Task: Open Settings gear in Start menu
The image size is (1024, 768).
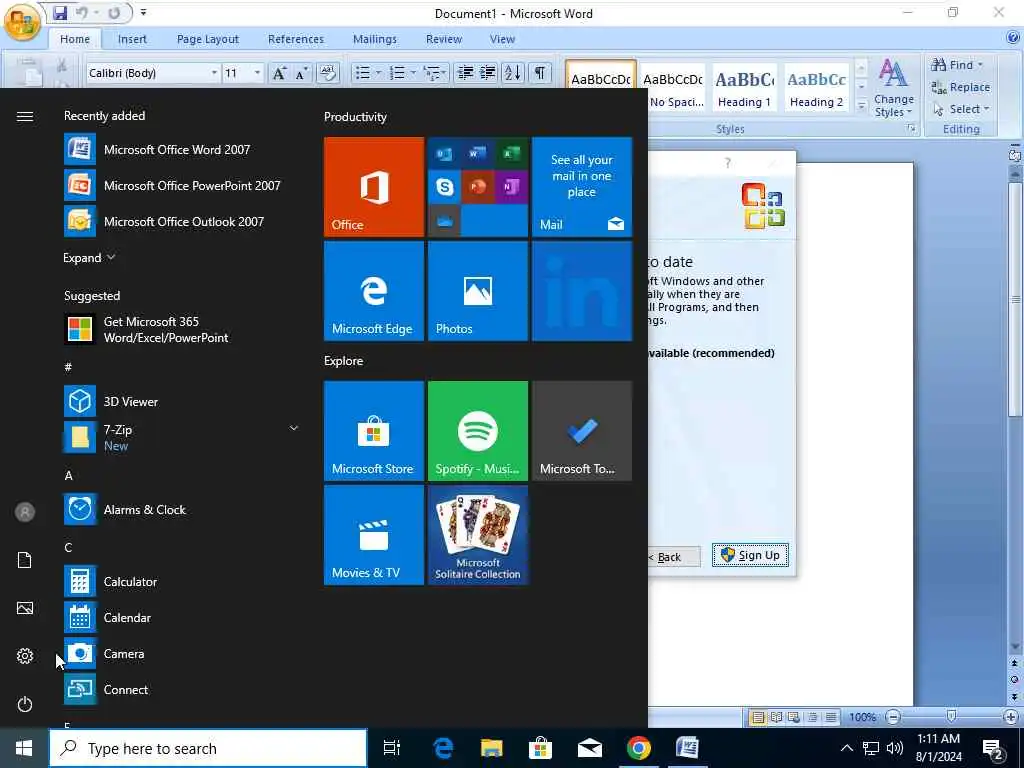Action: [25, 656]
